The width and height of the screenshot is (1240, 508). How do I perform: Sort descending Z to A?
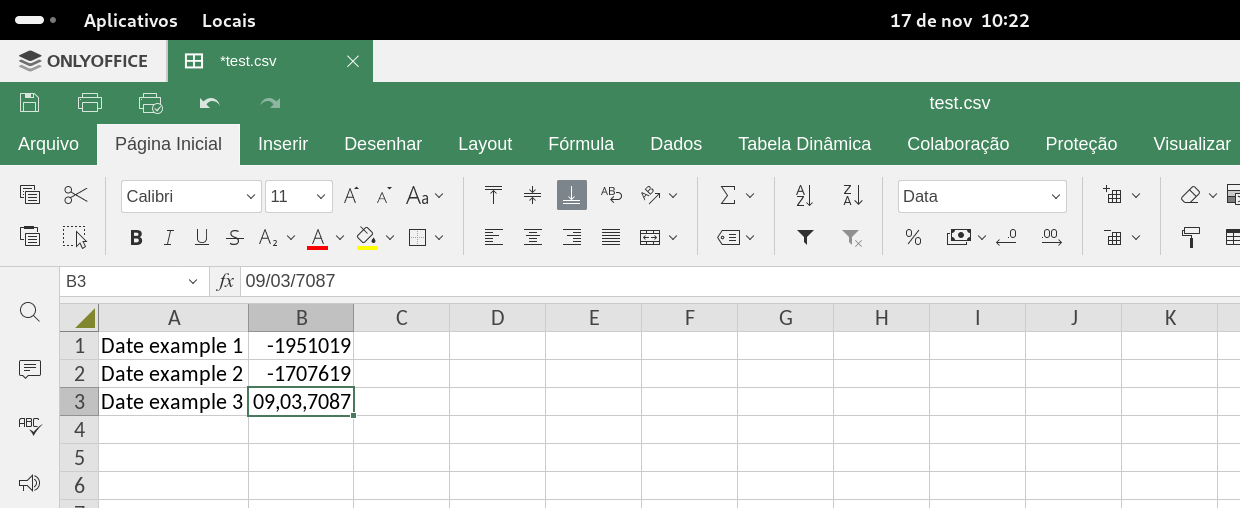(x=852, y=195)
